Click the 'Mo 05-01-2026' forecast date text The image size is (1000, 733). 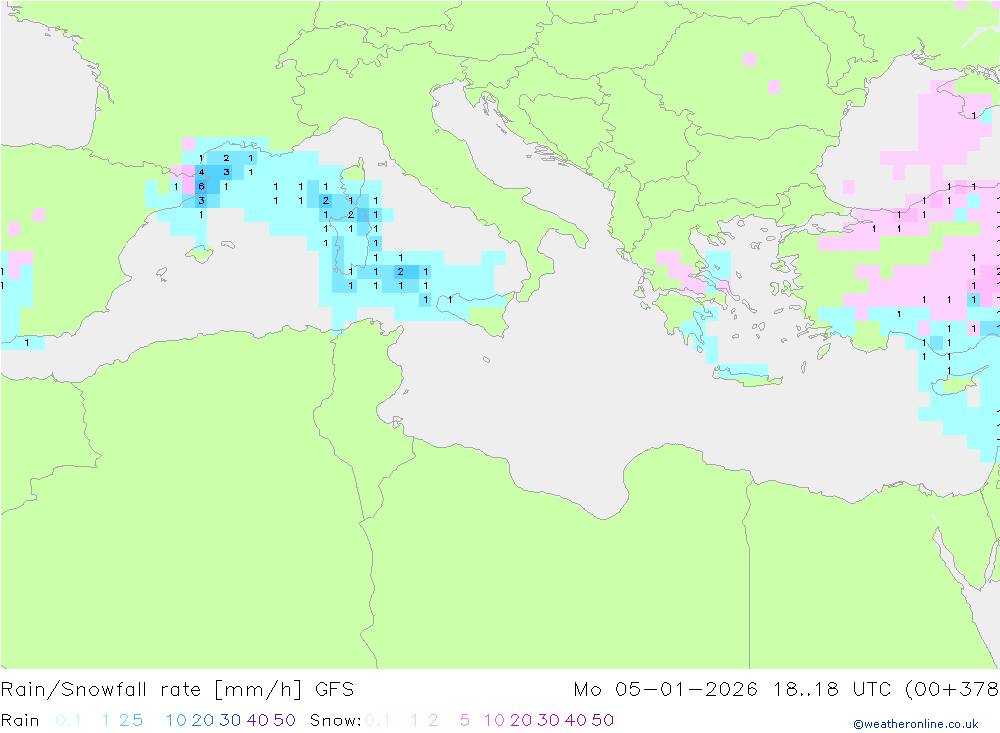pyautogui.click(x=666, y=690)
